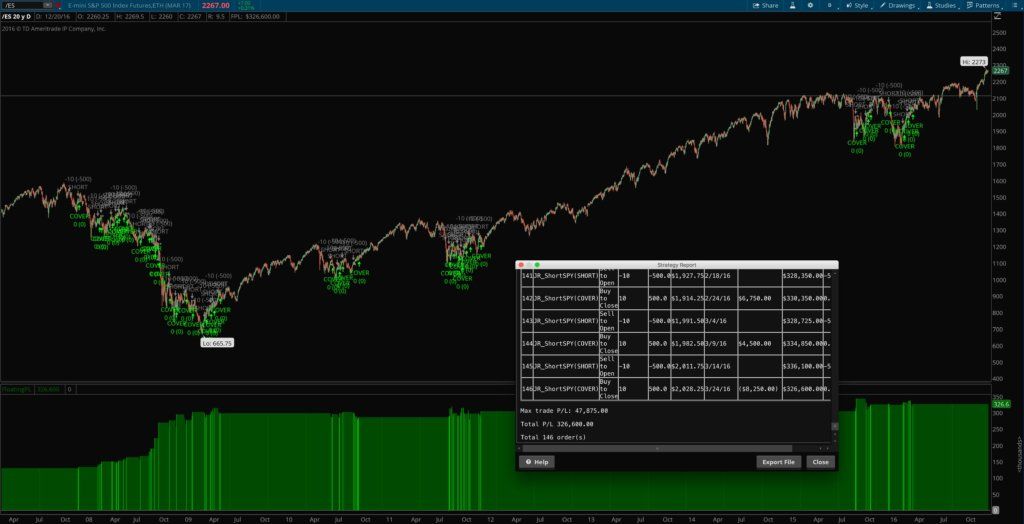This screenshot has width=1024, height=524.
Task: Click the /ES symbol input field
Action: [x=23, y=5]
